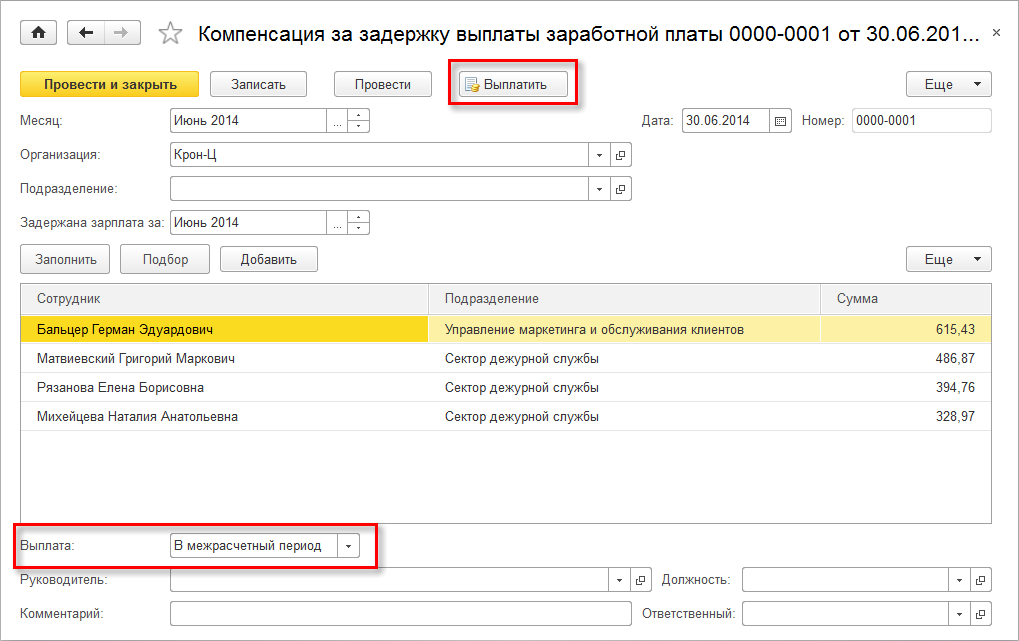Click the Выплатить button
This screenshot has width=1019, height=641.
click(514, 85)
